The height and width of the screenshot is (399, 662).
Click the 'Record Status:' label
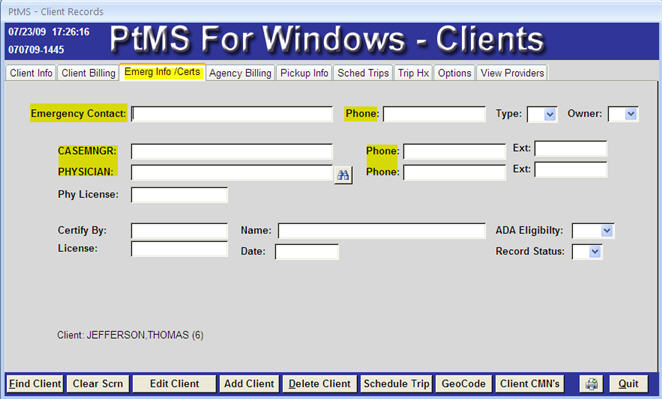coord(530,251)
